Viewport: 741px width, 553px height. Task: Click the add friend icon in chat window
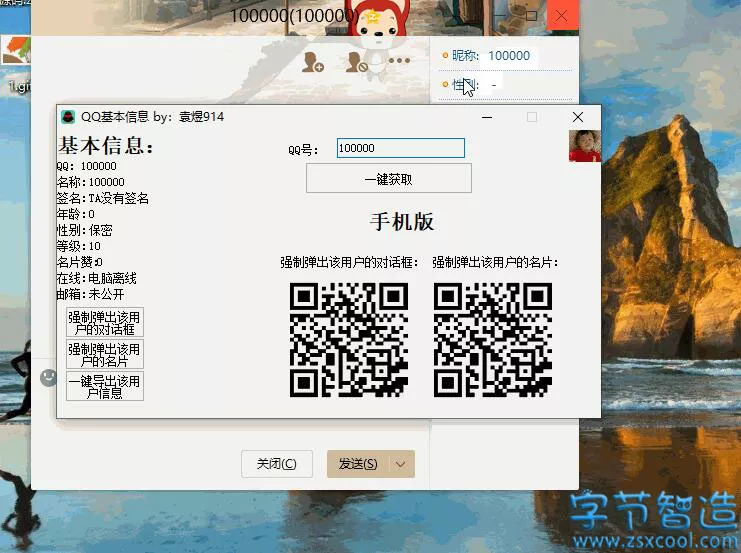[x=313, y=62]
